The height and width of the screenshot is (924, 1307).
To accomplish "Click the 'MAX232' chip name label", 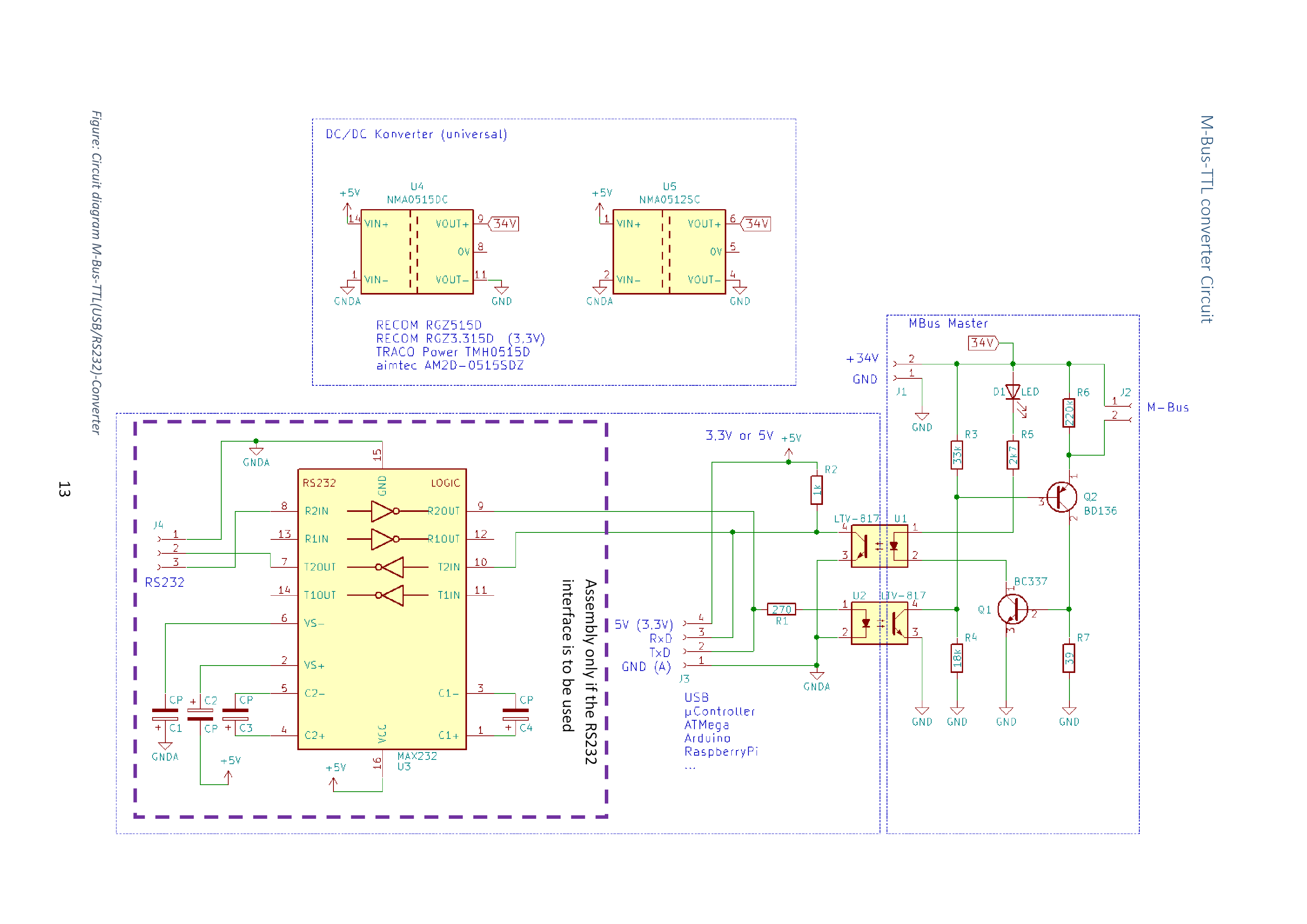I will point(417,756).
